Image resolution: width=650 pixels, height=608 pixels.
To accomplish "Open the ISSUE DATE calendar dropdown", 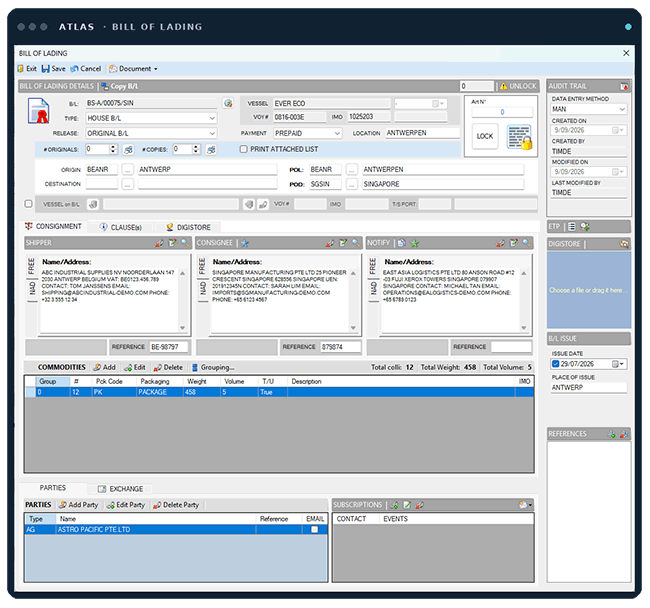I will tap(618, 364).
